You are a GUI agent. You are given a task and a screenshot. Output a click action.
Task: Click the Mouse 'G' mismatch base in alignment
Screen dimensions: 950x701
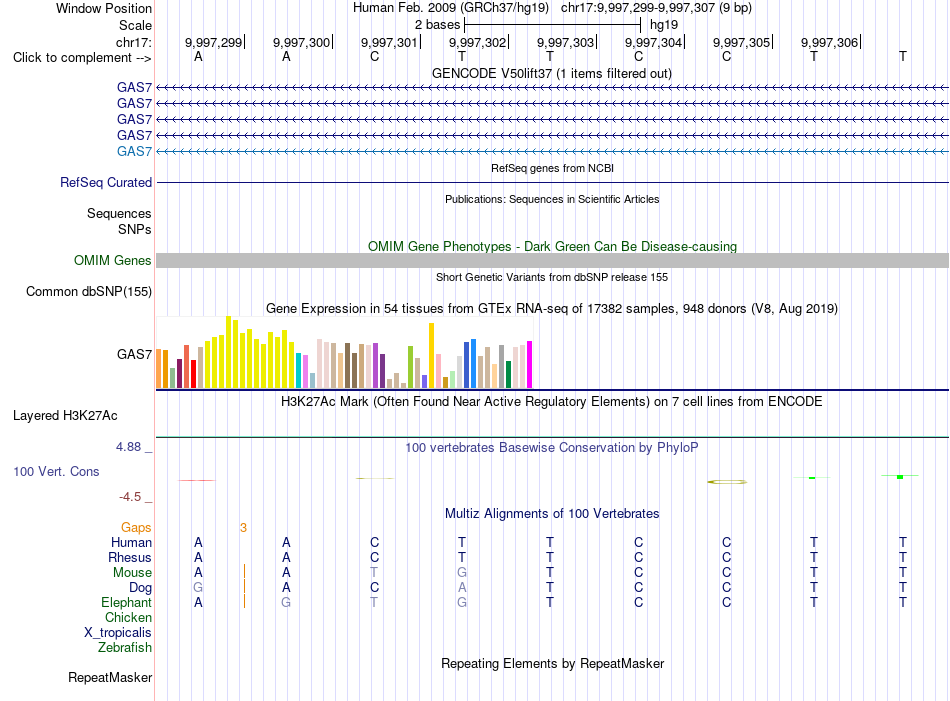pyautogui.click(x=462, y=573)
